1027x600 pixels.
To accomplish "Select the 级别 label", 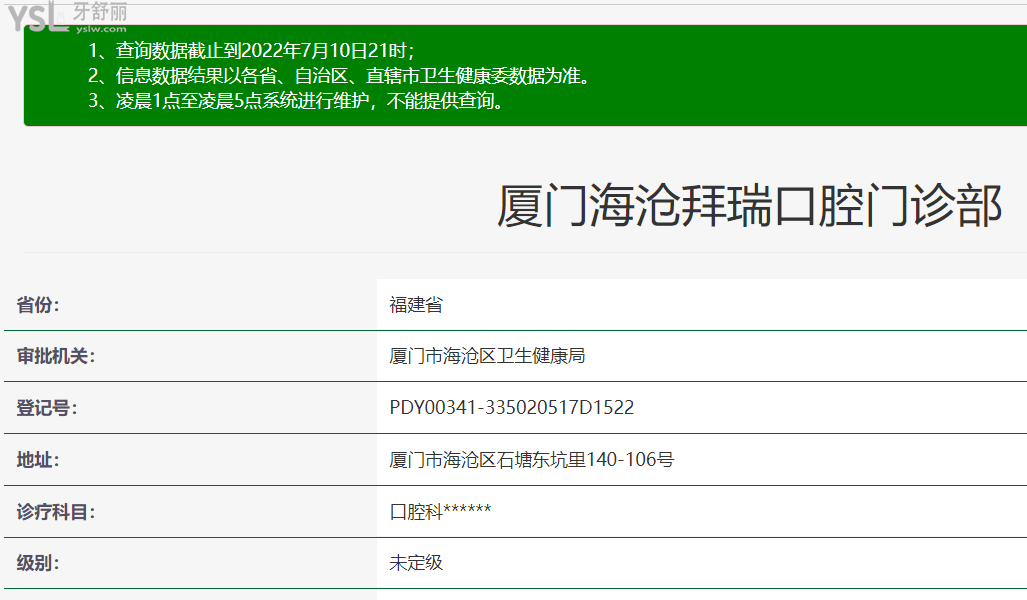I will click(38, 563).
